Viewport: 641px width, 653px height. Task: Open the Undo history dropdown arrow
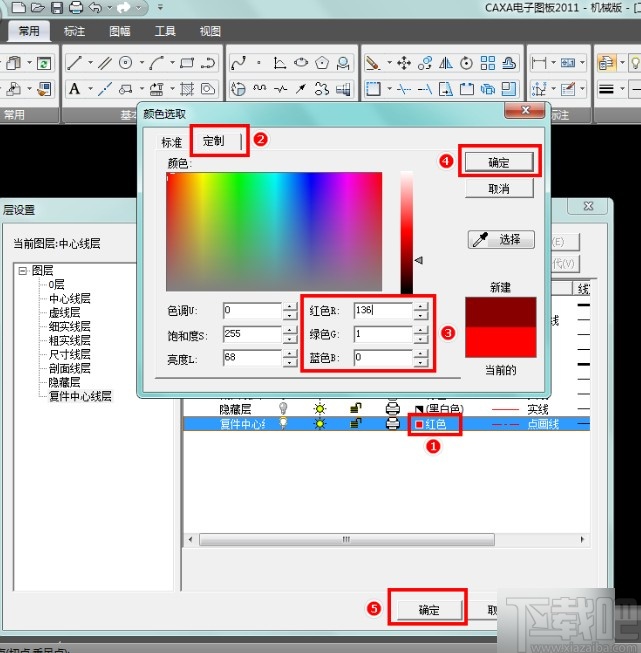110,7
